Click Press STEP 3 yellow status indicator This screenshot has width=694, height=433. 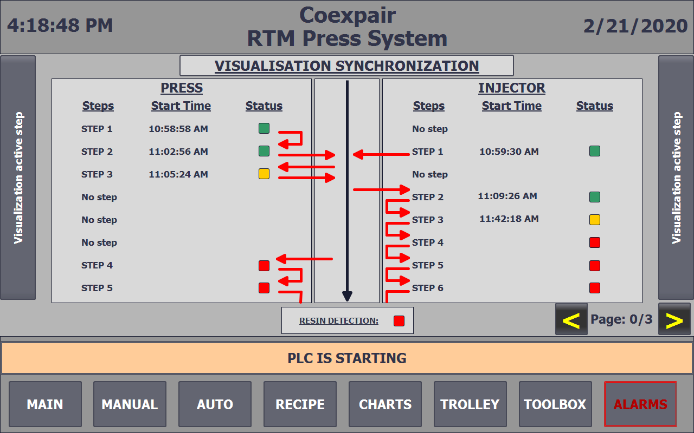click(264, 174)
